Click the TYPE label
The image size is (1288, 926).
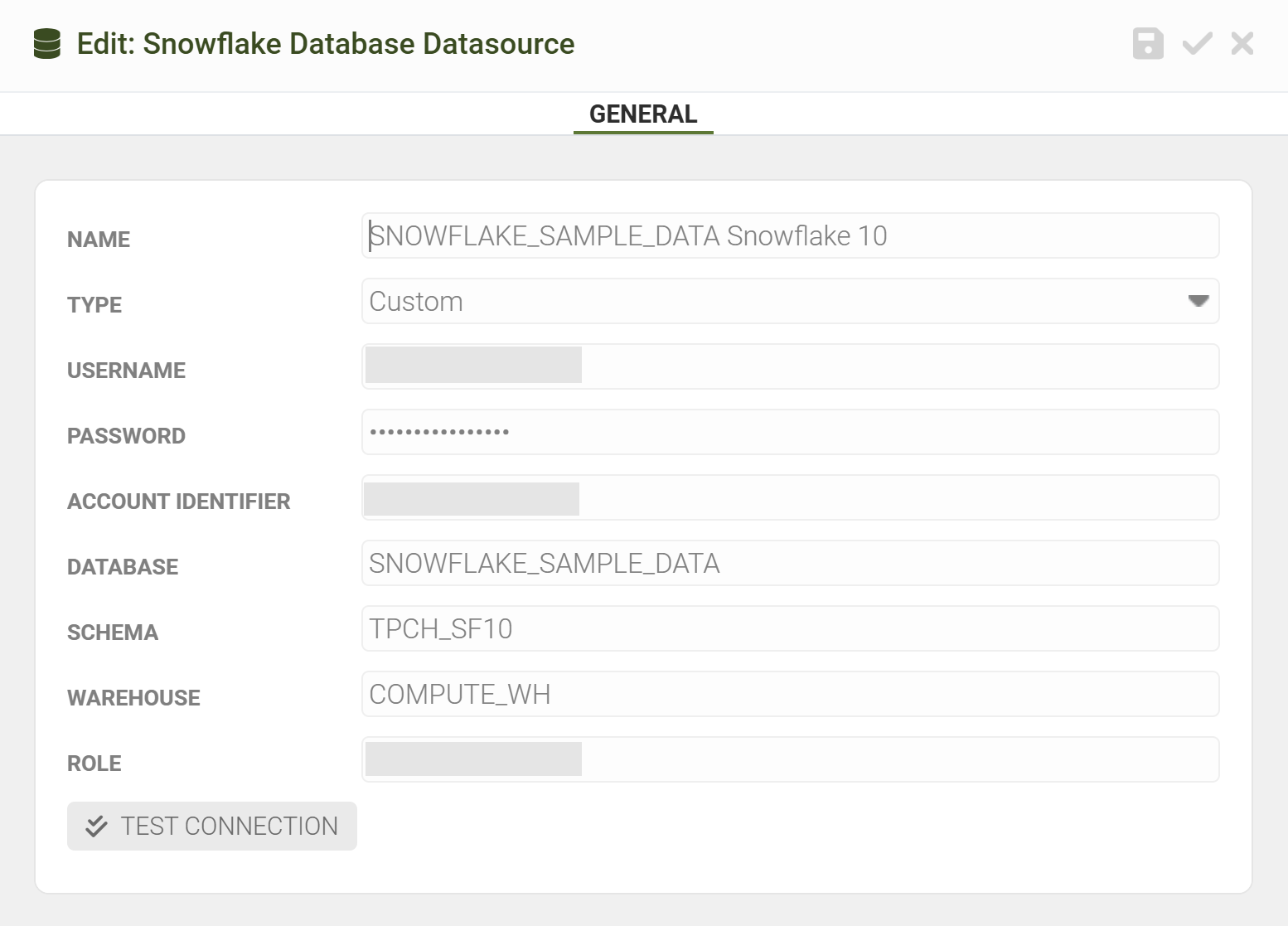click(94, 305)
